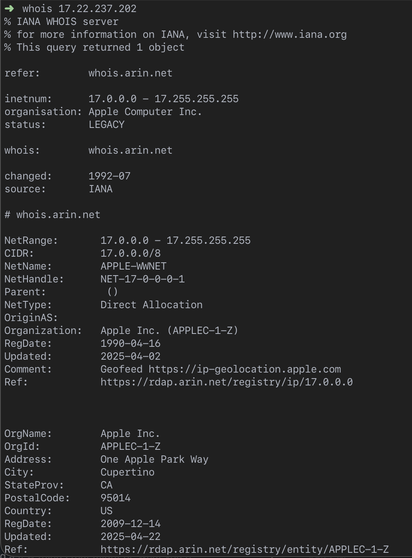
Task: Click the organisation Apple Computer Inc. text
Action: coord(145,112)
